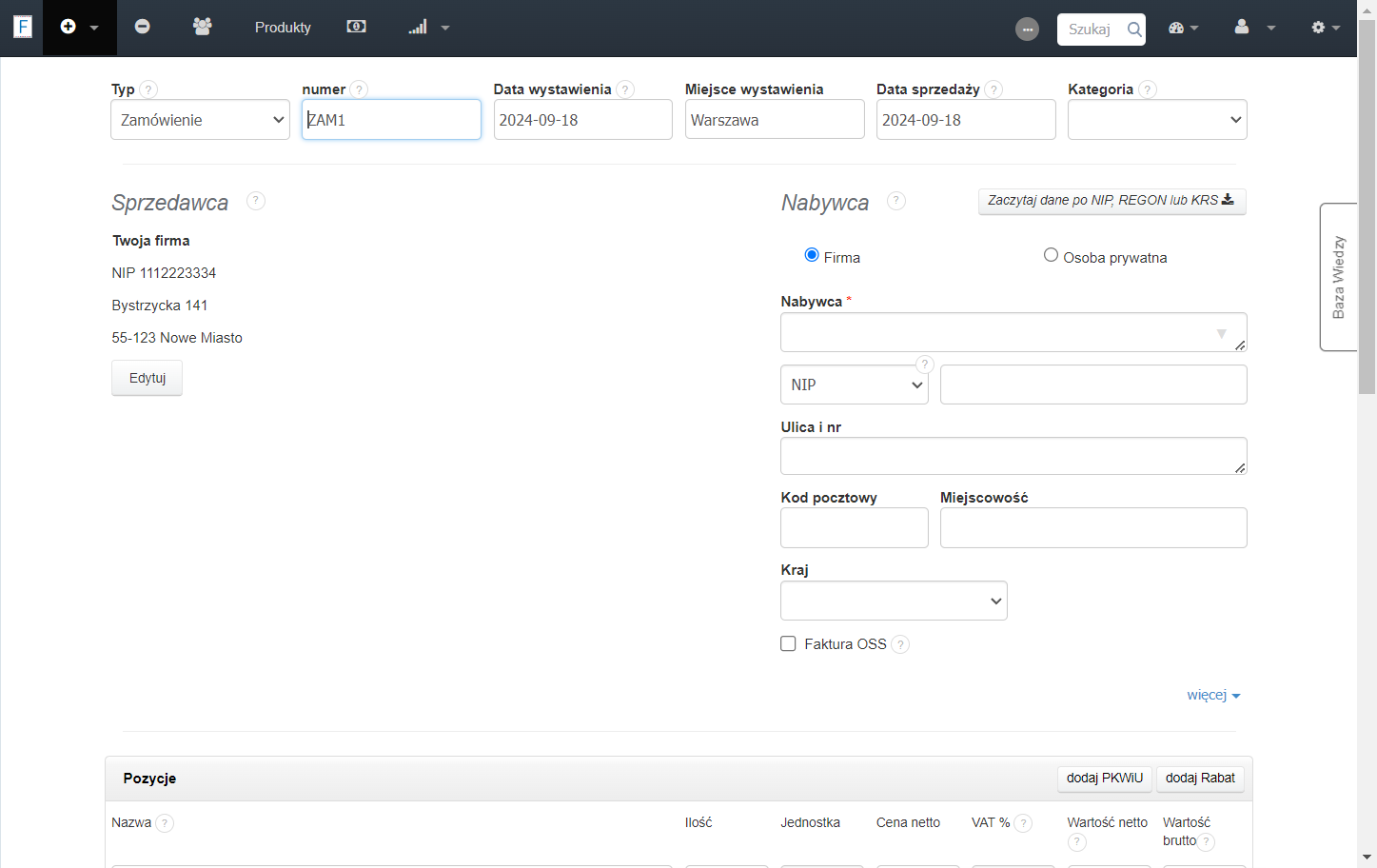1377x868 pixels.
Task: Click the Ulica i nr text area
Action: click(x=1013, y=456)
